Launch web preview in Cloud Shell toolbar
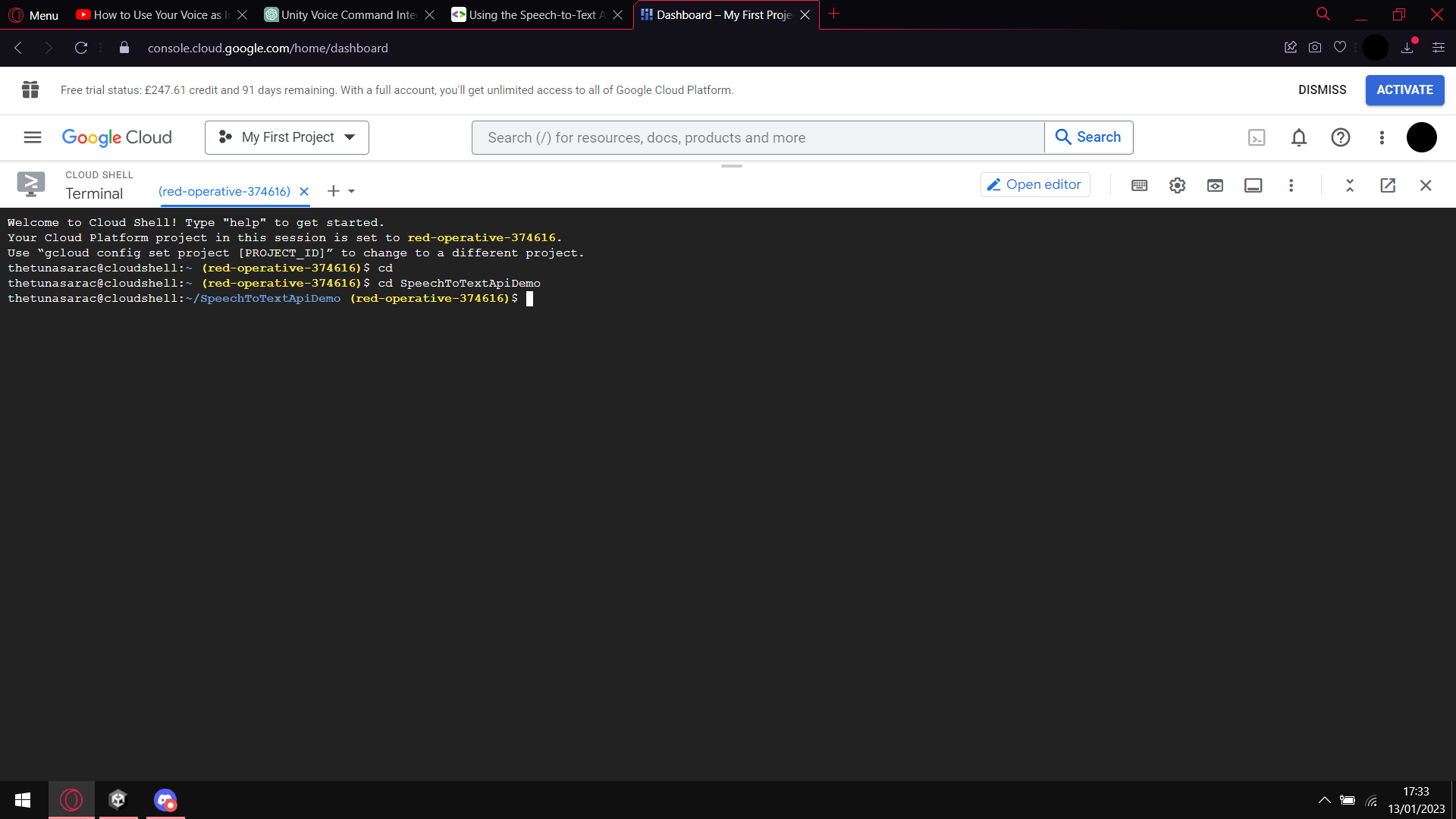This screenshot has height=819, width=1456. click(x=1215, y=185)
